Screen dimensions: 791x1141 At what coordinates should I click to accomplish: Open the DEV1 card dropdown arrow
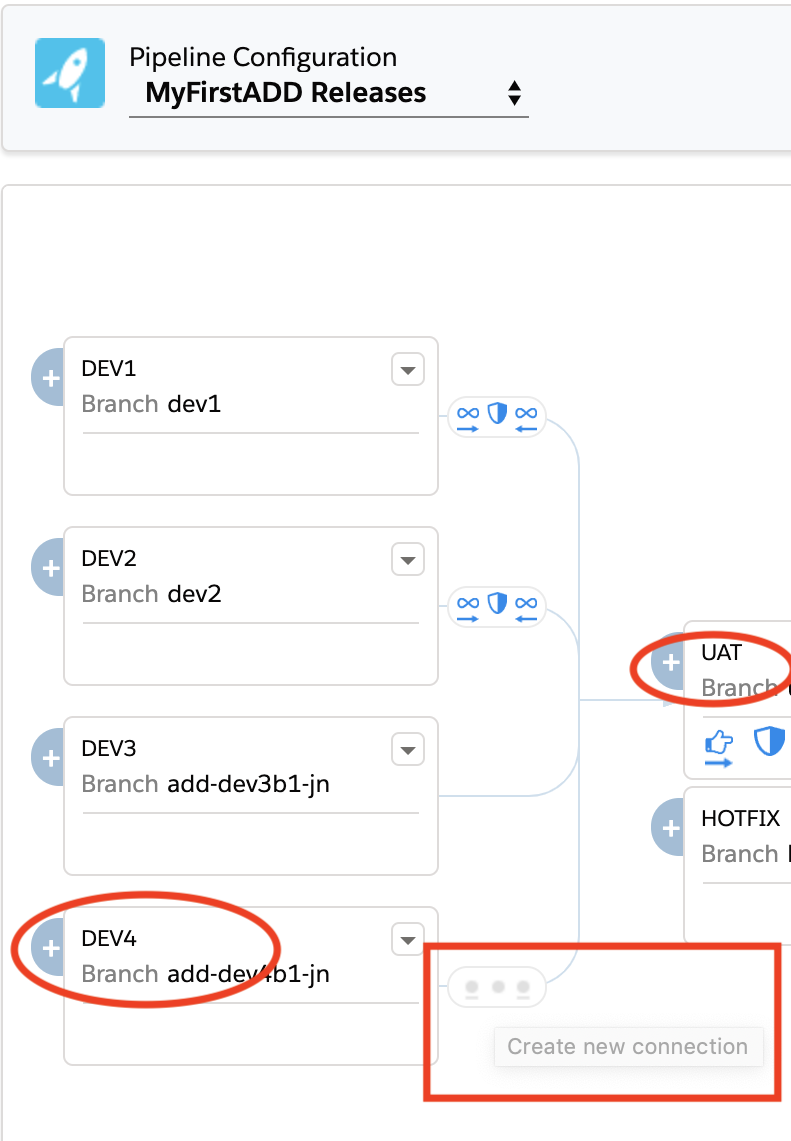[x=407, y=369]
